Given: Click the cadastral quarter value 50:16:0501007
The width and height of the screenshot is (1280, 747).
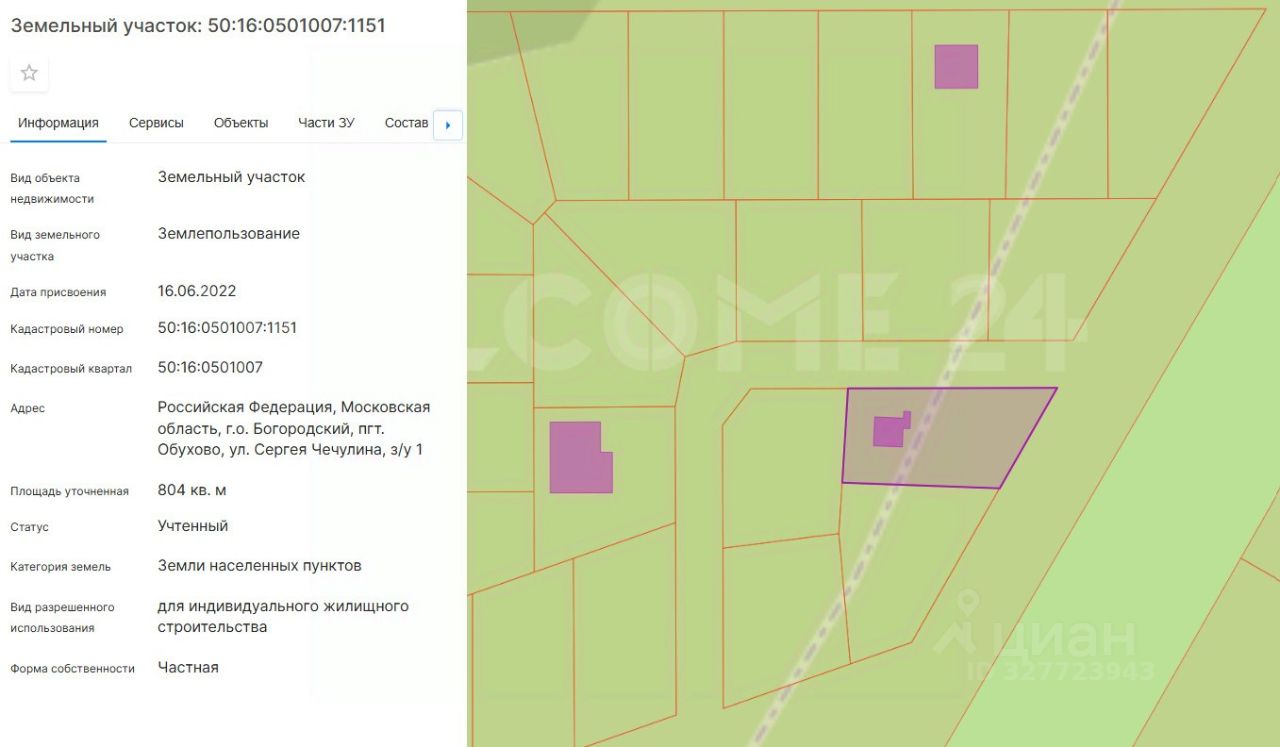Looking at the screenshot, I should coord(210,368).
